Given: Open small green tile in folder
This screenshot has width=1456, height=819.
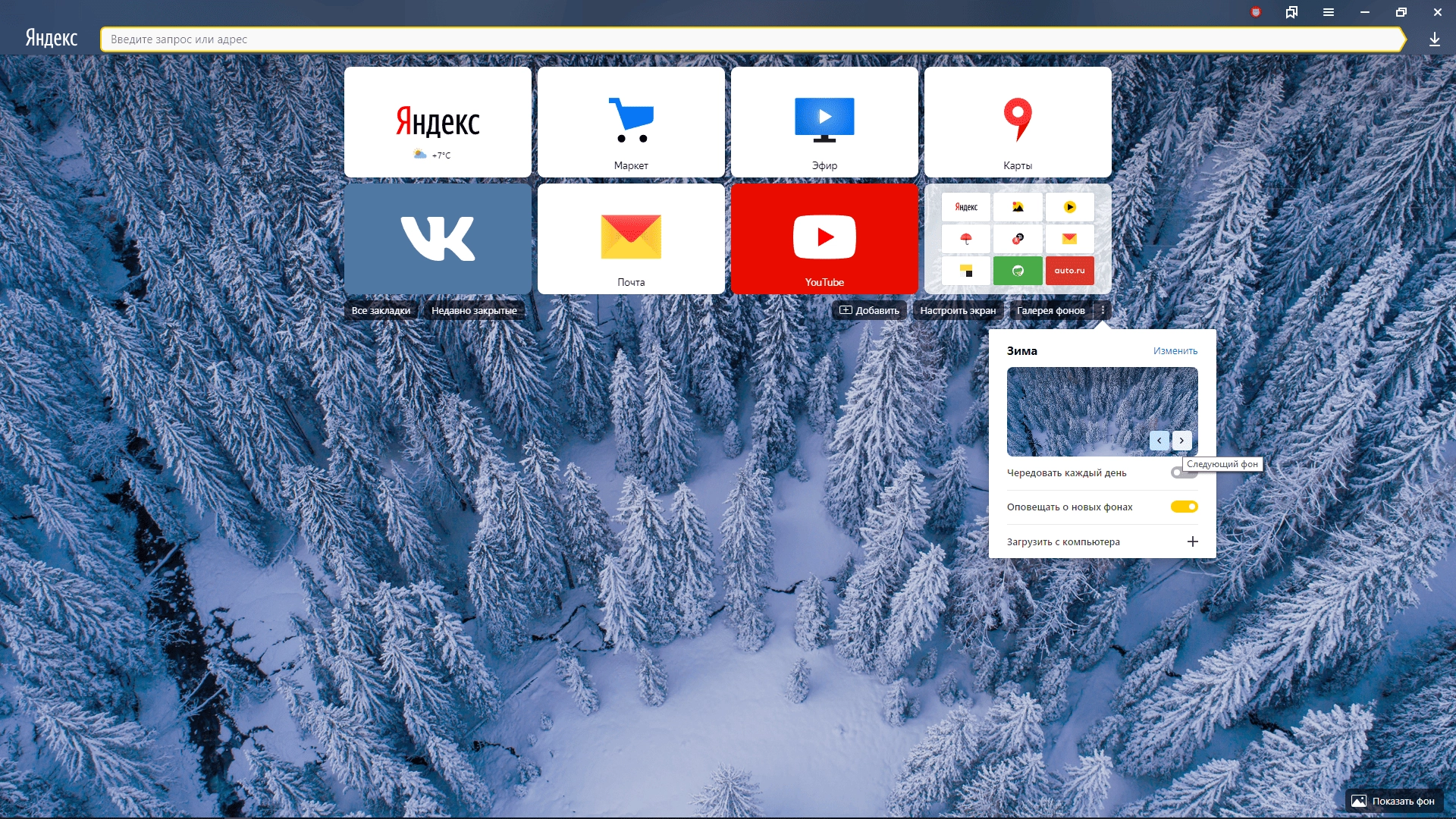Looking at the screenshot, I should (1018, 271).
